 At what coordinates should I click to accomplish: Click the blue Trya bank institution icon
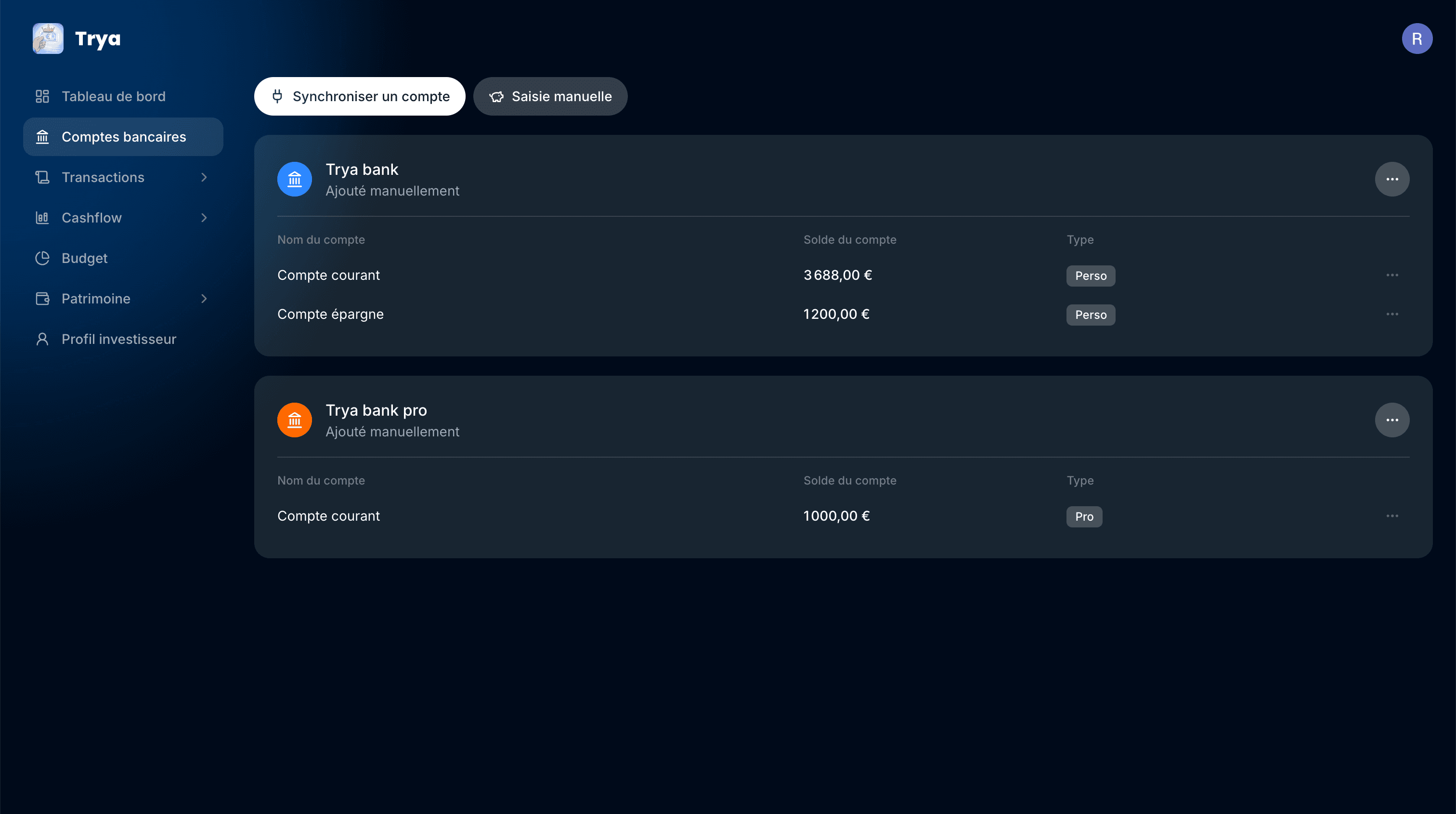click(295, 179)
